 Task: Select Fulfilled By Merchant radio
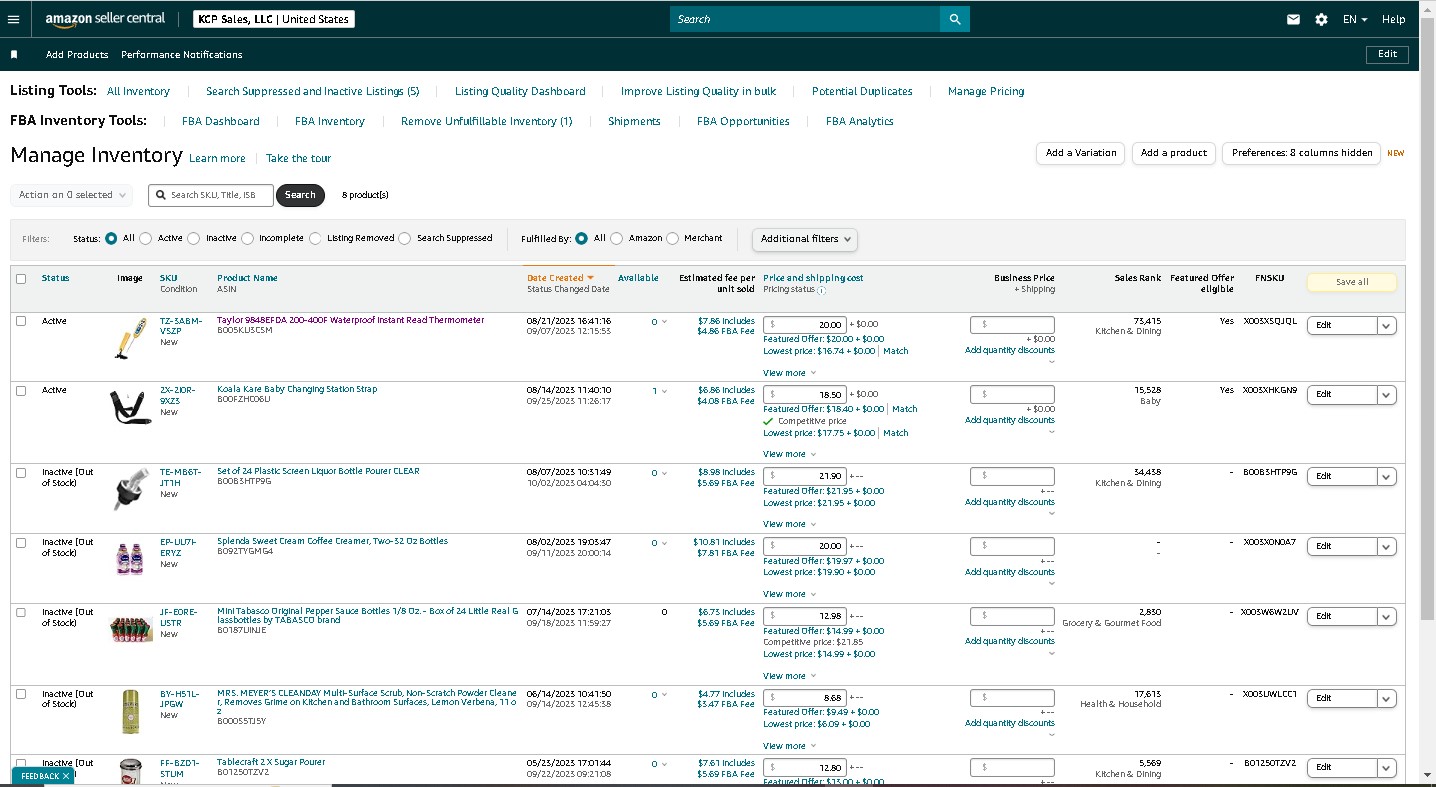(x=673, y=239)
